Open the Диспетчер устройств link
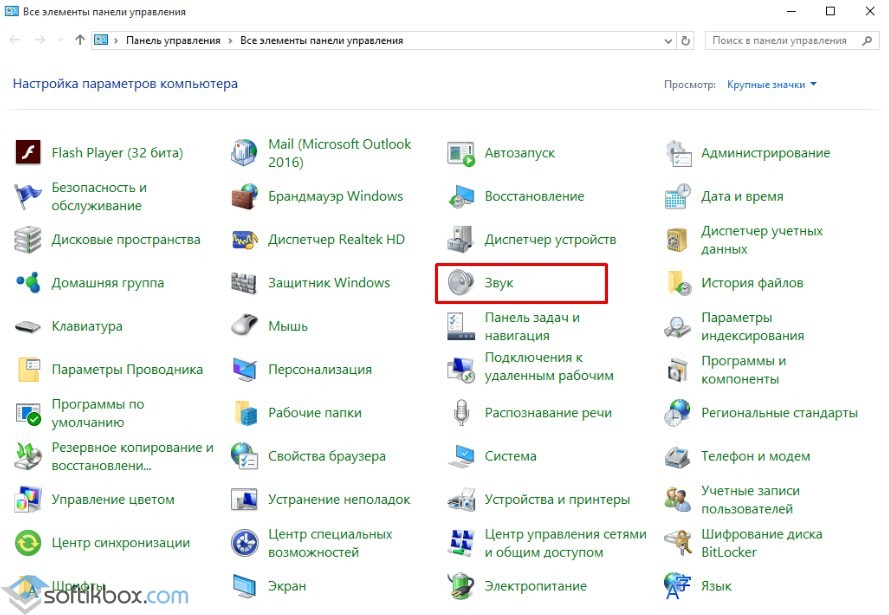The height and width of the screenshot is (615, 889). point(550,240)
